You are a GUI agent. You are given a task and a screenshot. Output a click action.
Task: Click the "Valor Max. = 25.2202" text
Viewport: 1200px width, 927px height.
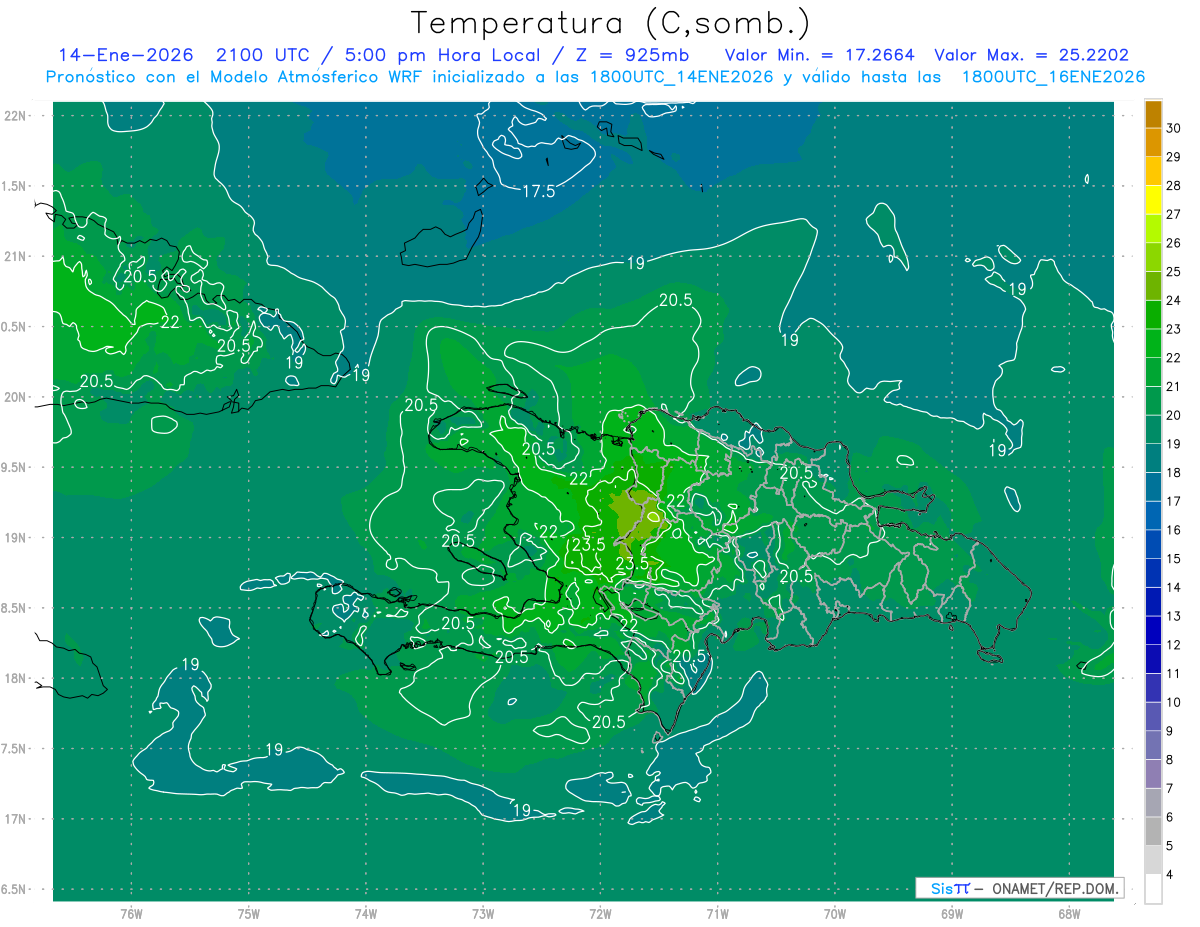(1030, 55)
